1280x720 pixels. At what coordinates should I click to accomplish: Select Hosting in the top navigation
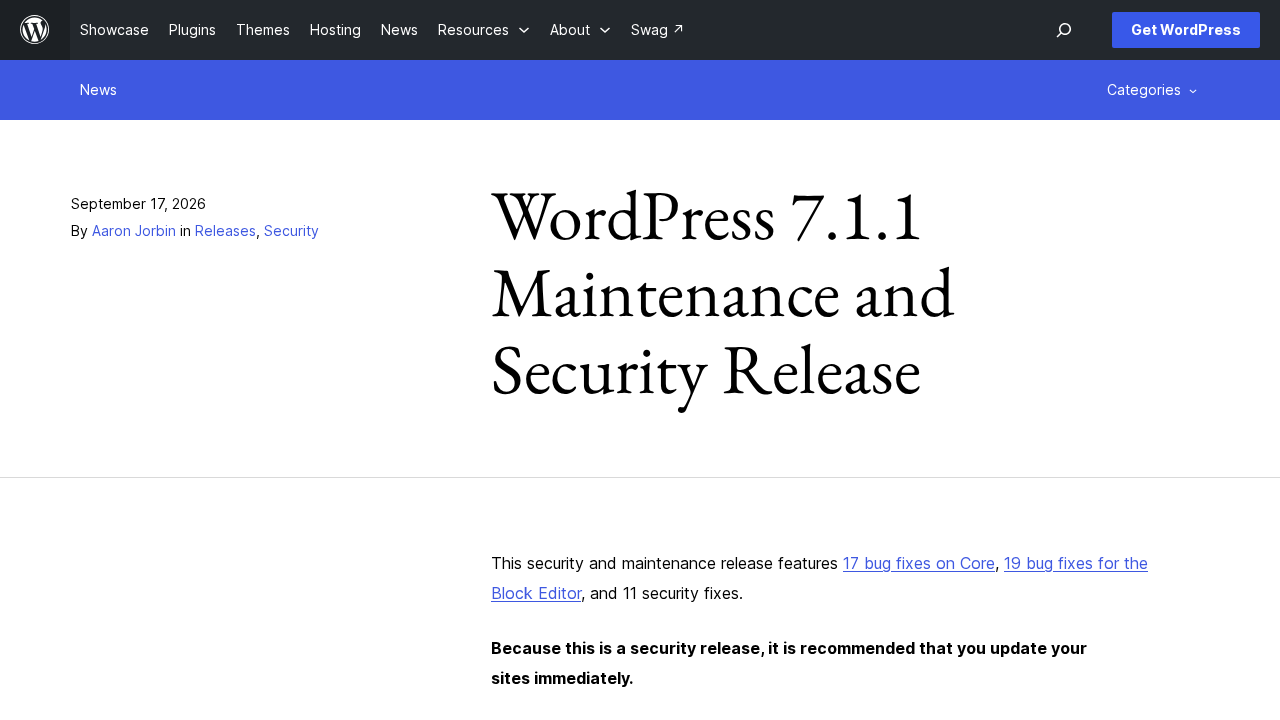(x=335, y=30)
